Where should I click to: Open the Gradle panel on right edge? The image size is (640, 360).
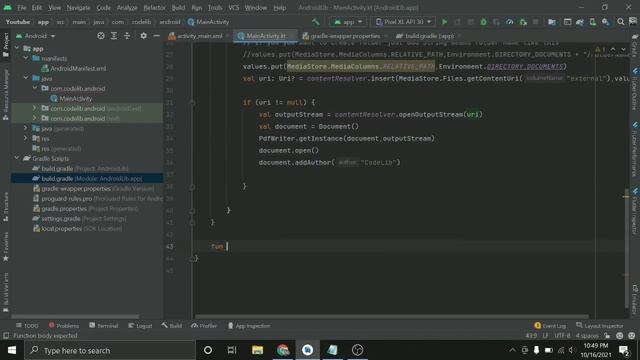coord(635,45)
